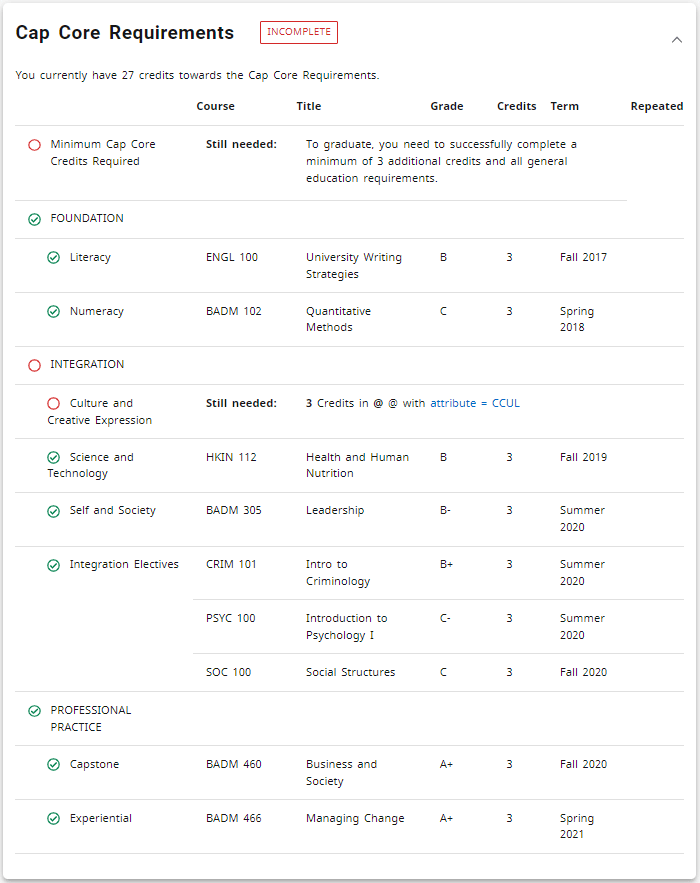Click the ENGL 100 course code
The height and width of the screenshot is (883, 700).
point(232,257)
